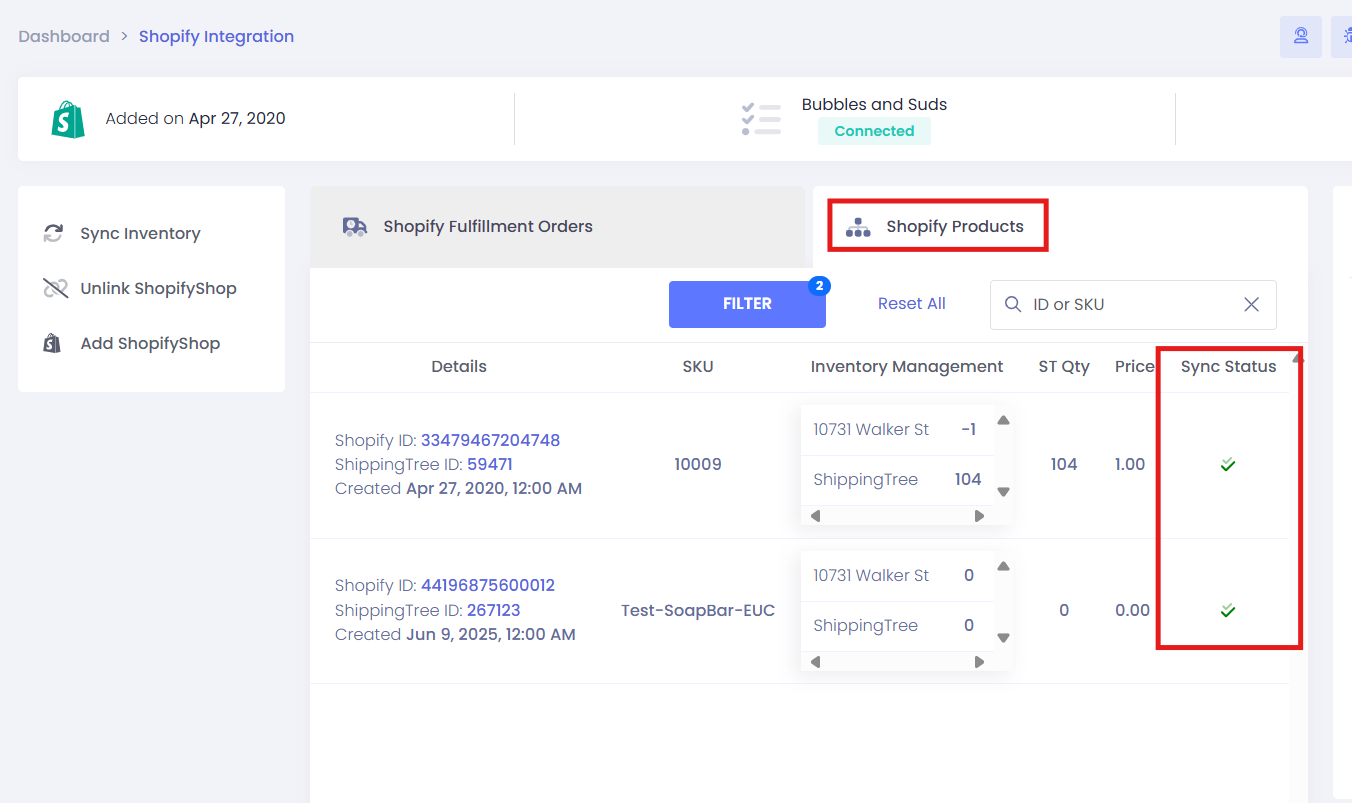Open the FILTER button
The width and height of the screenshot is (1352, 803).
[x=747, y=304]
